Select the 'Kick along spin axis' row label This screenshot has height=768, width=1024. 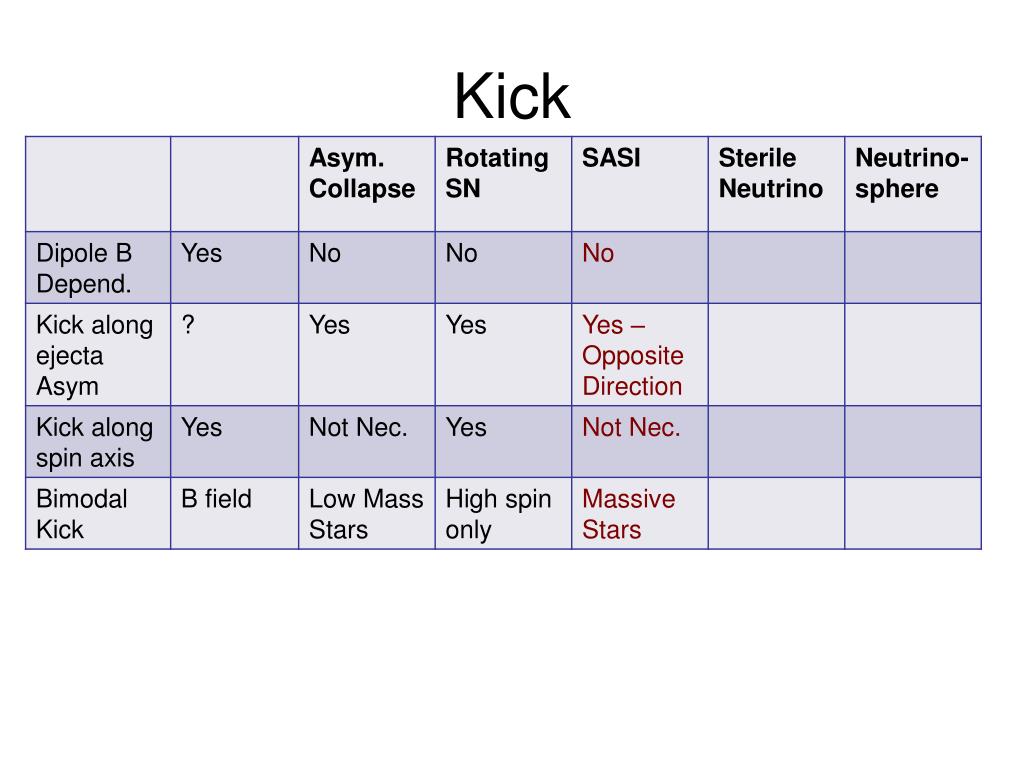[x=98, y=441]
